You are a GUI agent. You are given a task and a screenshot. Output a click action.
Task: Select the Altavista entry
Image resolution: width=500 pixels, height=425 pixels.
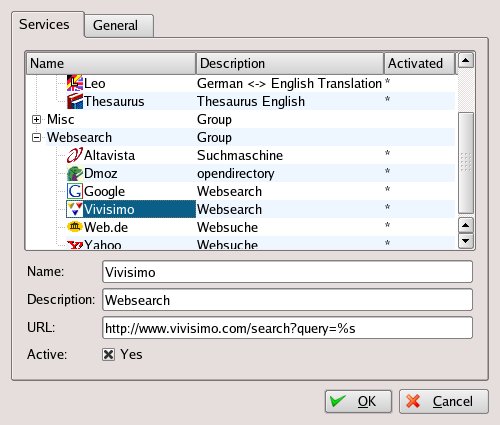pyautogui.click(x=109, y=155)
